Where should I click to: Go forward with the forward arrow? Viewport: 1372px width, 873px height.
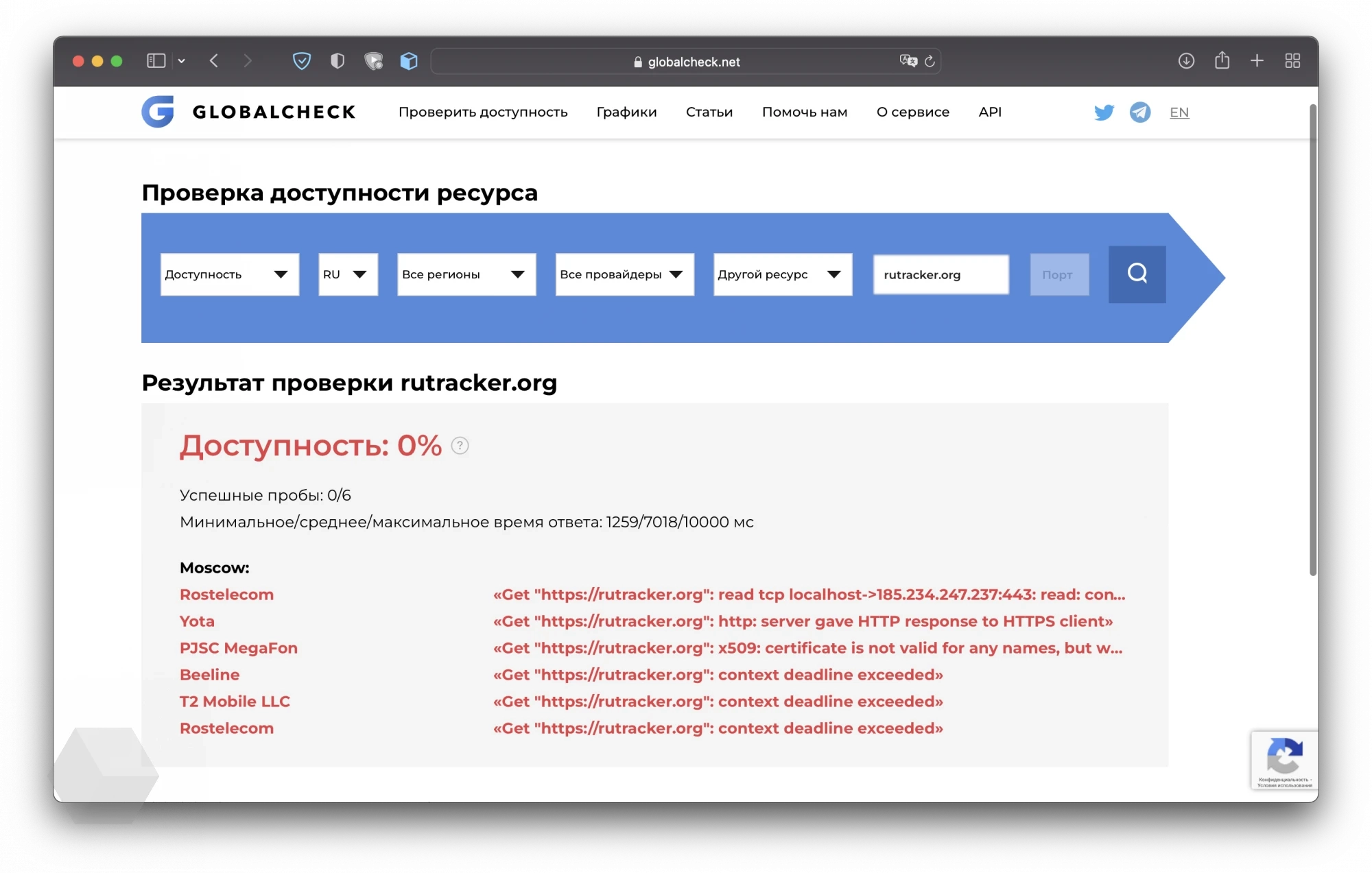pyautogui.click(x=248, y=61)
